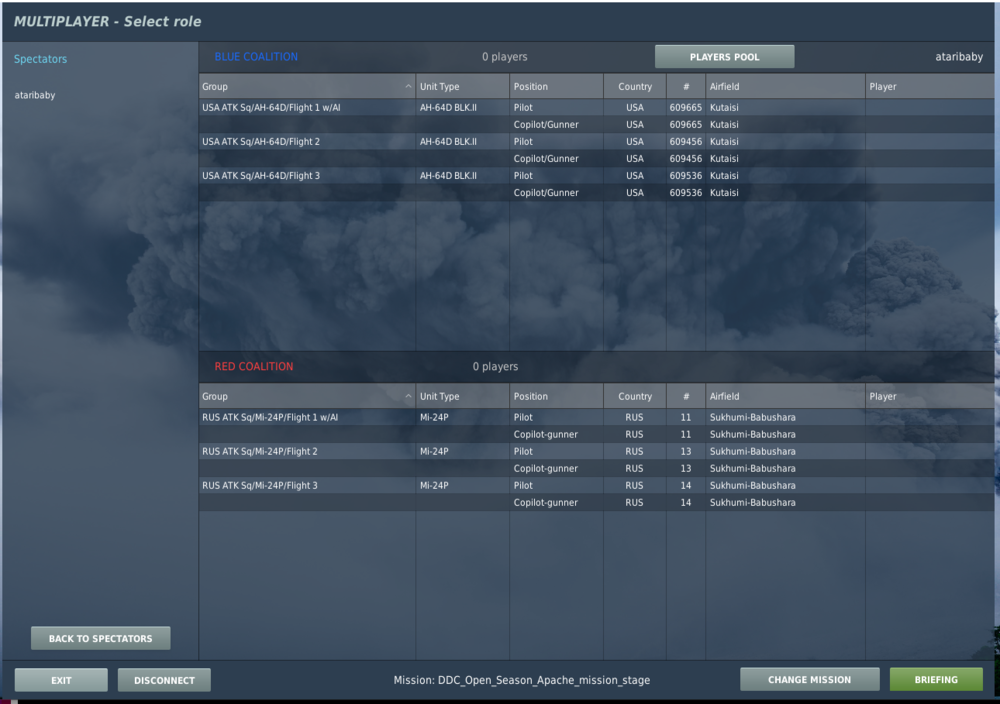Click Blue Coalition Airfield column header
1000x704 pixels.
pyautogui.click(x=785, y=86)
